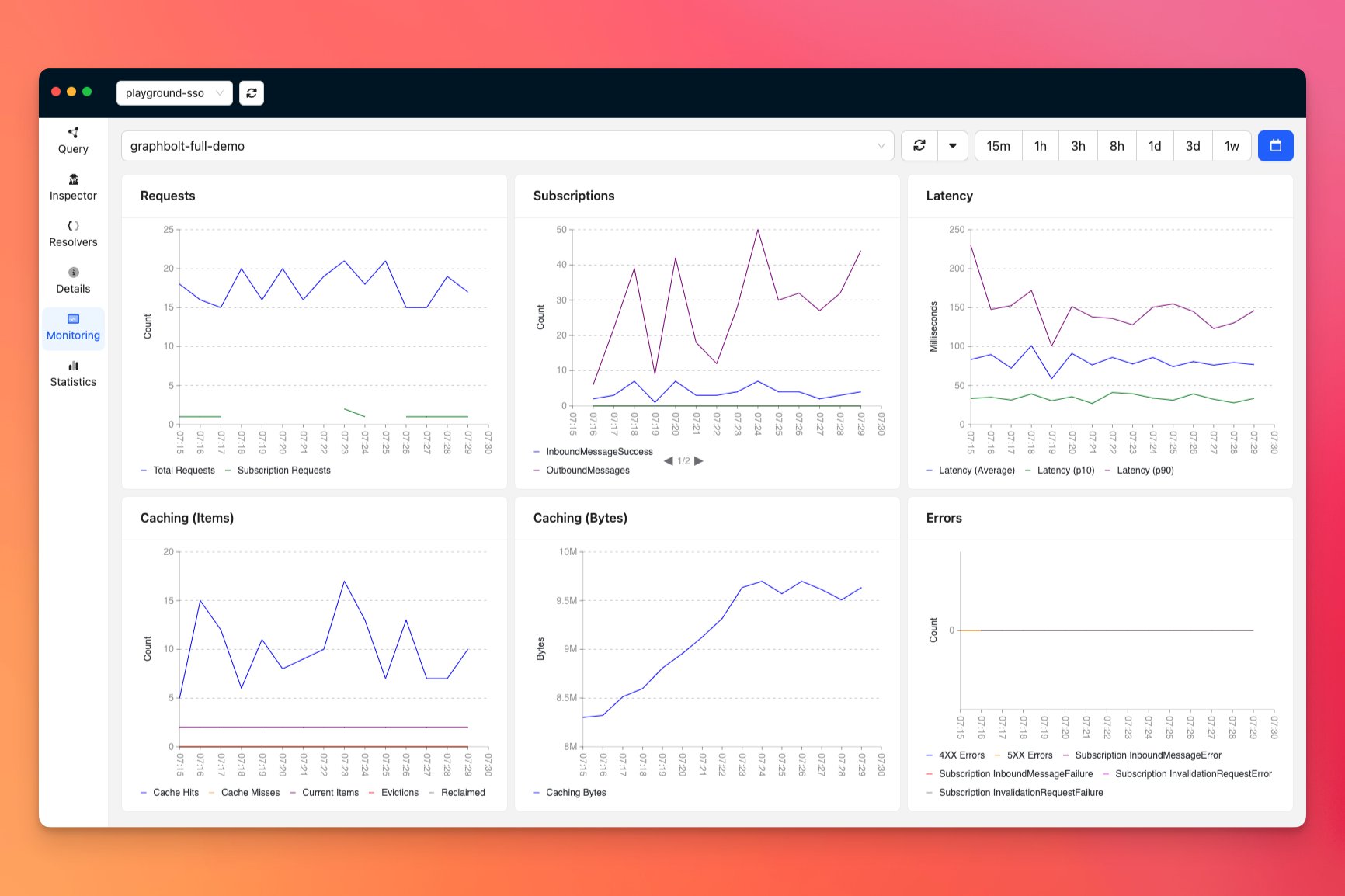Toggle Latency (Average) series
This screenshot has width=1345, height=896.
click(971, 471)
